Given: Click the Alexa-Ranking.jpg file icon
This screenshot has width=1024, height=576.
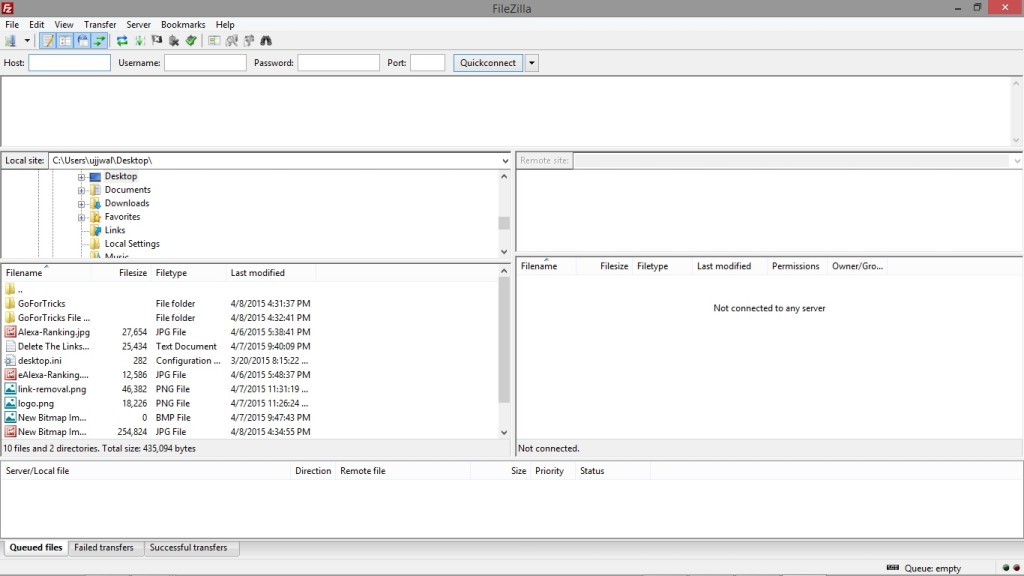Looking at the screenshot, I should pos(10,332).
